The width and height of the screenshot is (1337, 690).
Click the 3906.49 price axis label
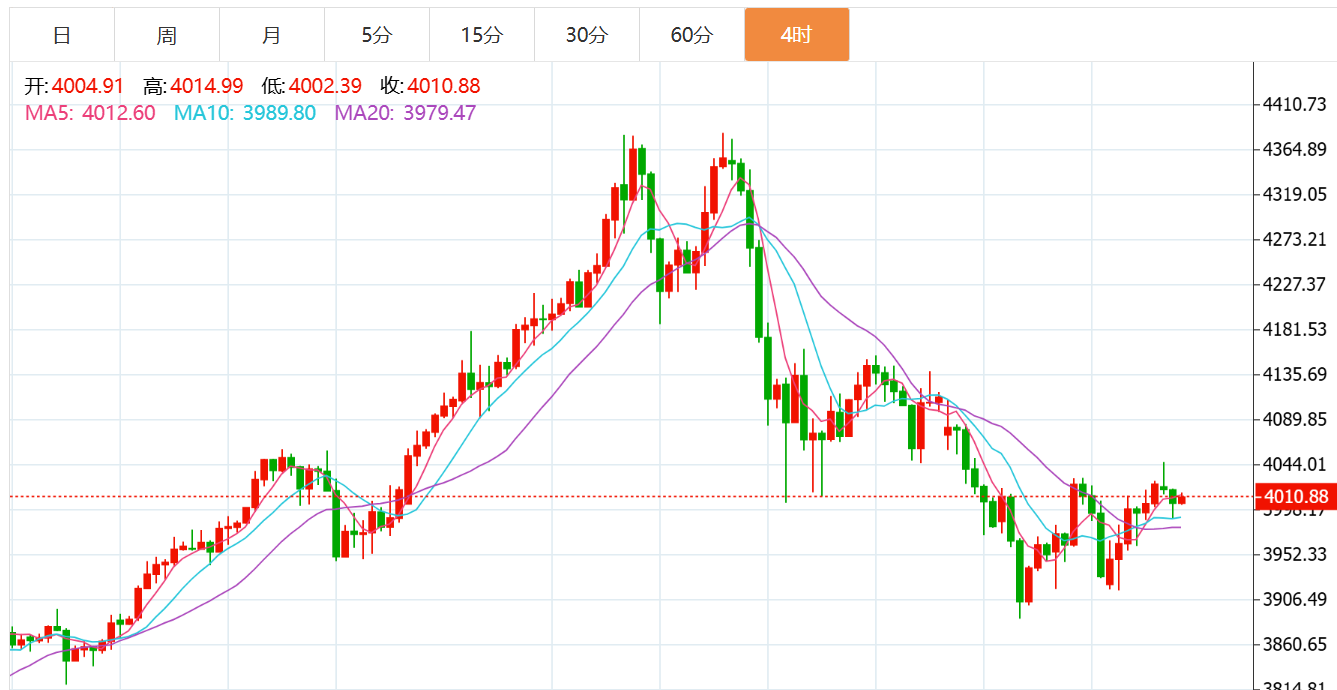pos(1294,599)
